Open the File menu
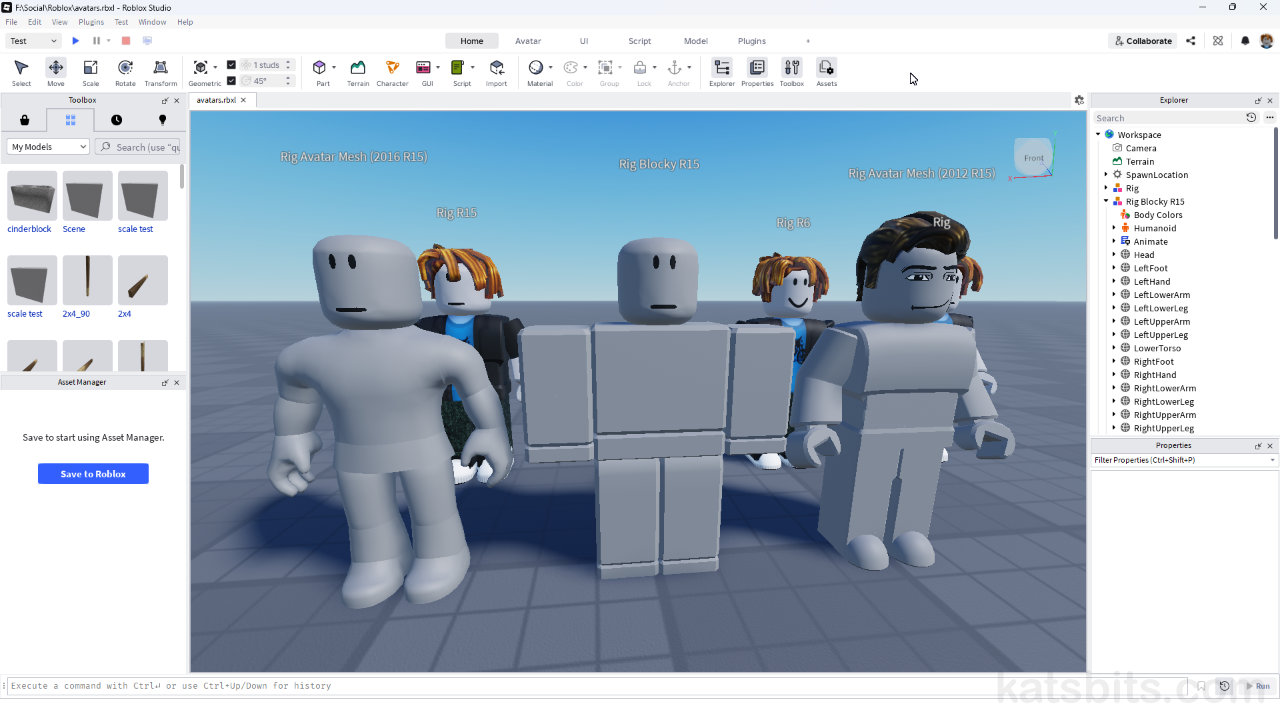This screenshot has height=720, width=1280. click(x=11, y=22)
